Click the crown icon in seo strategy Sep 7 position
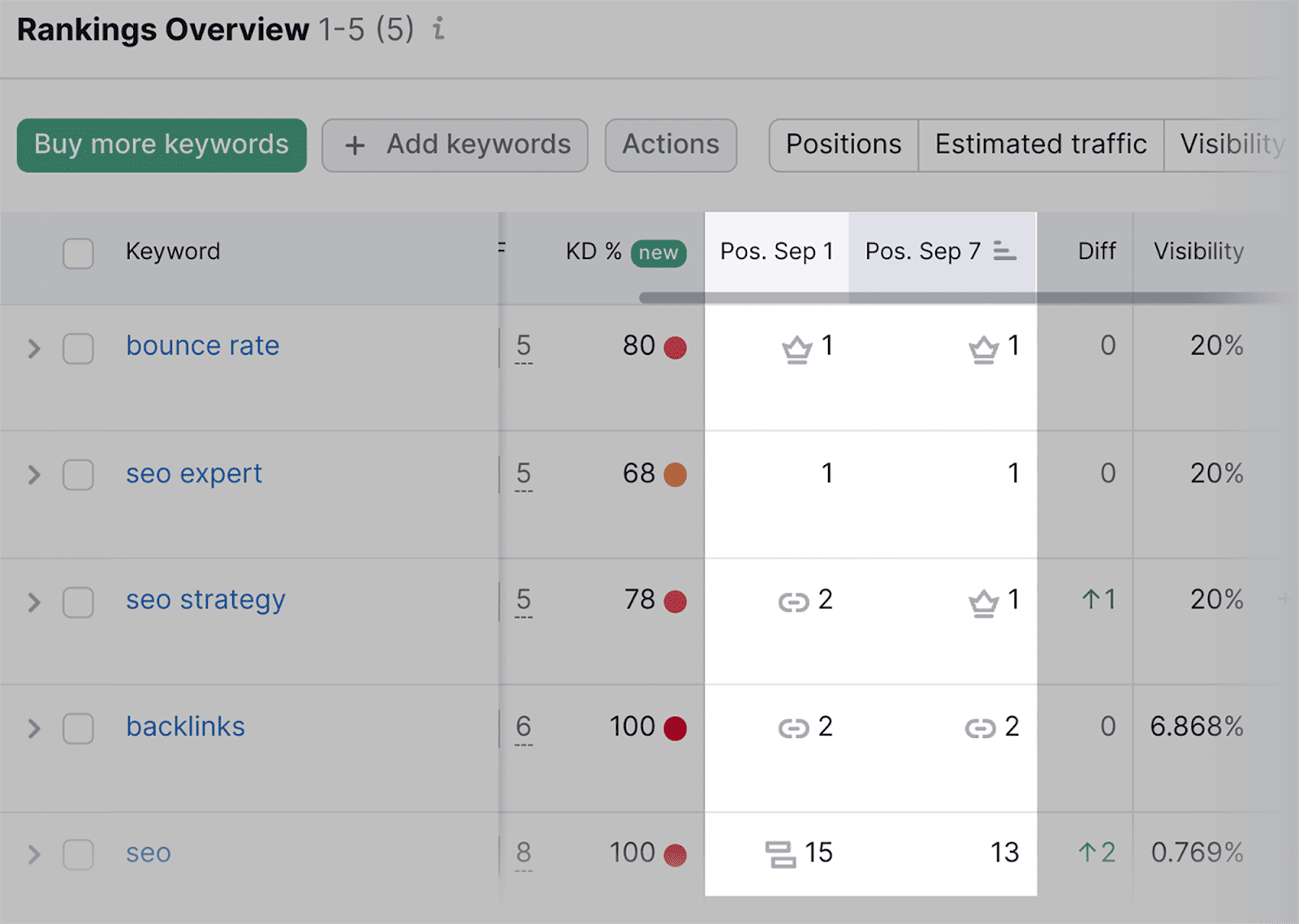The width and height of the screenshot is (1299, 924). 983,602
